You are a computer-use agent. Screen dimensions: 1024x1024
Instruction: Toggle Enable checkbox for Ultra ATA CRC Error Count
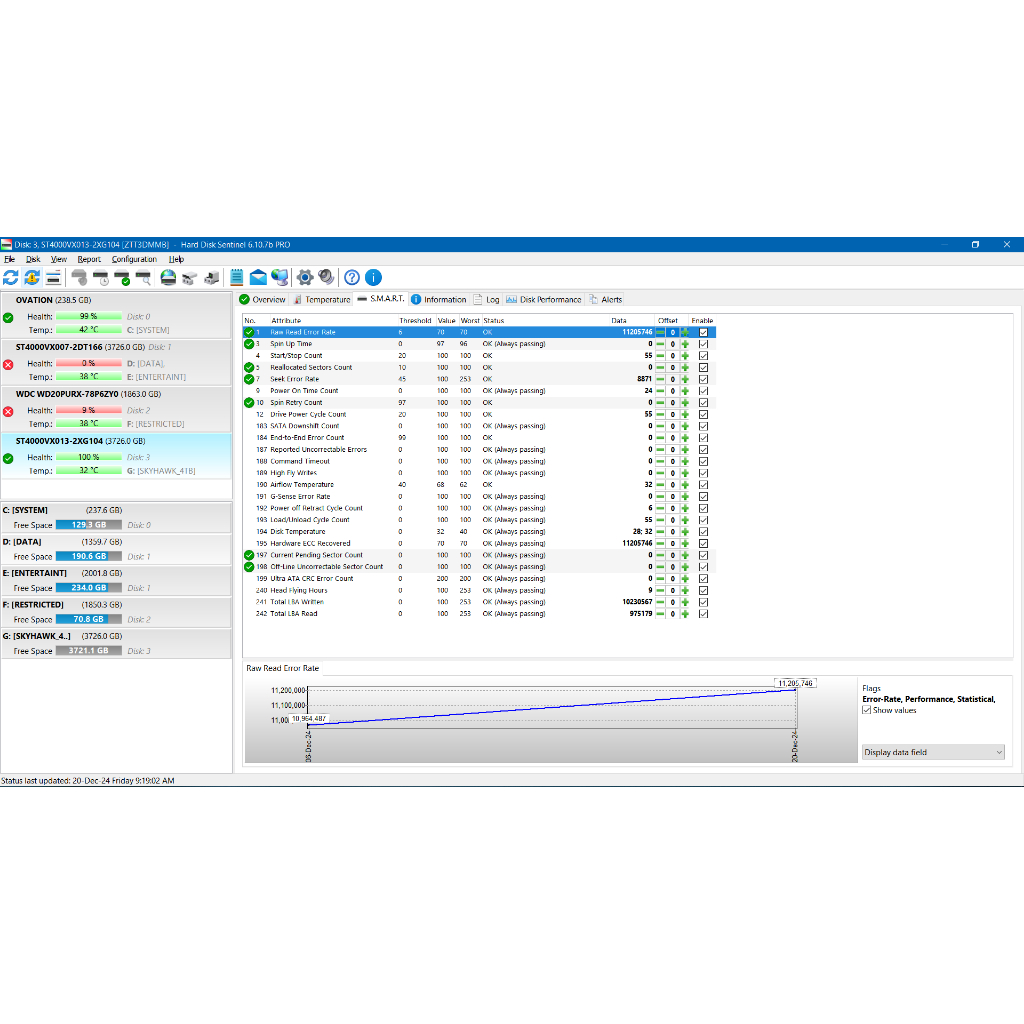coord(703,579)
